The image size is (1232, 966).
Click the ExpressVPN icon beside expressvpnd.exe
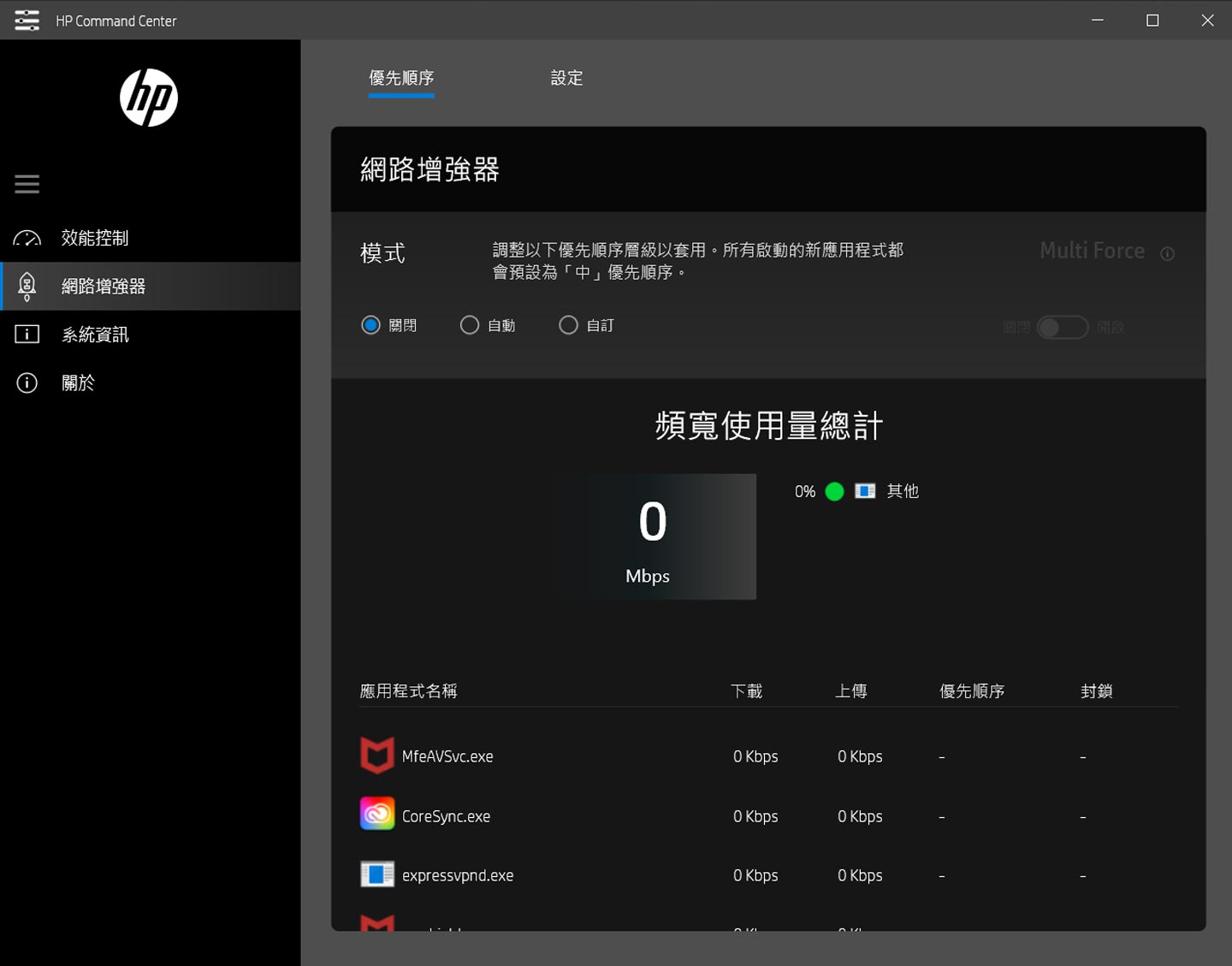click(376, 874)
